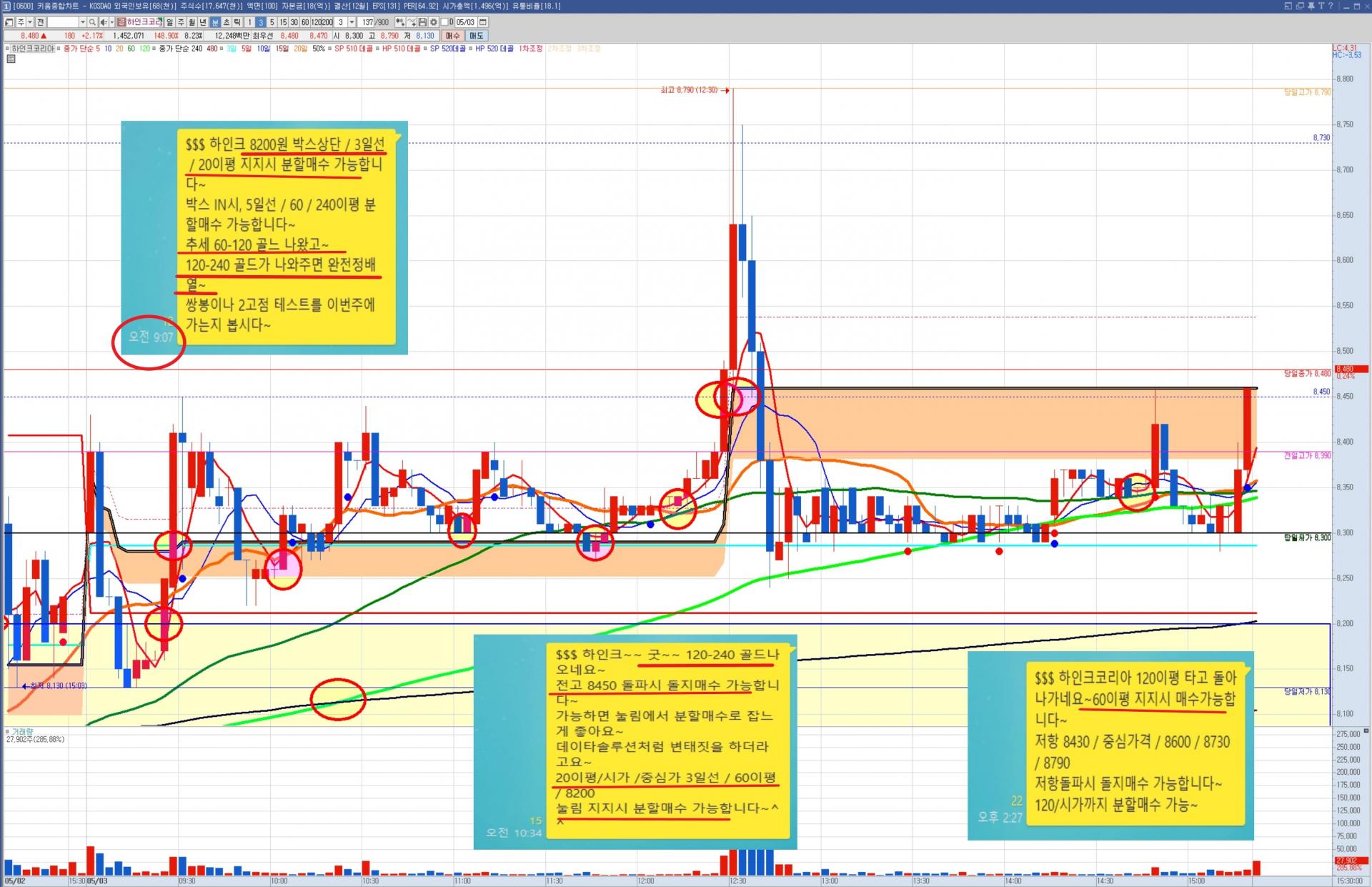
Task: Select the 15 minute interval tab
Action: pyautogui.click(x=283, y=22)
